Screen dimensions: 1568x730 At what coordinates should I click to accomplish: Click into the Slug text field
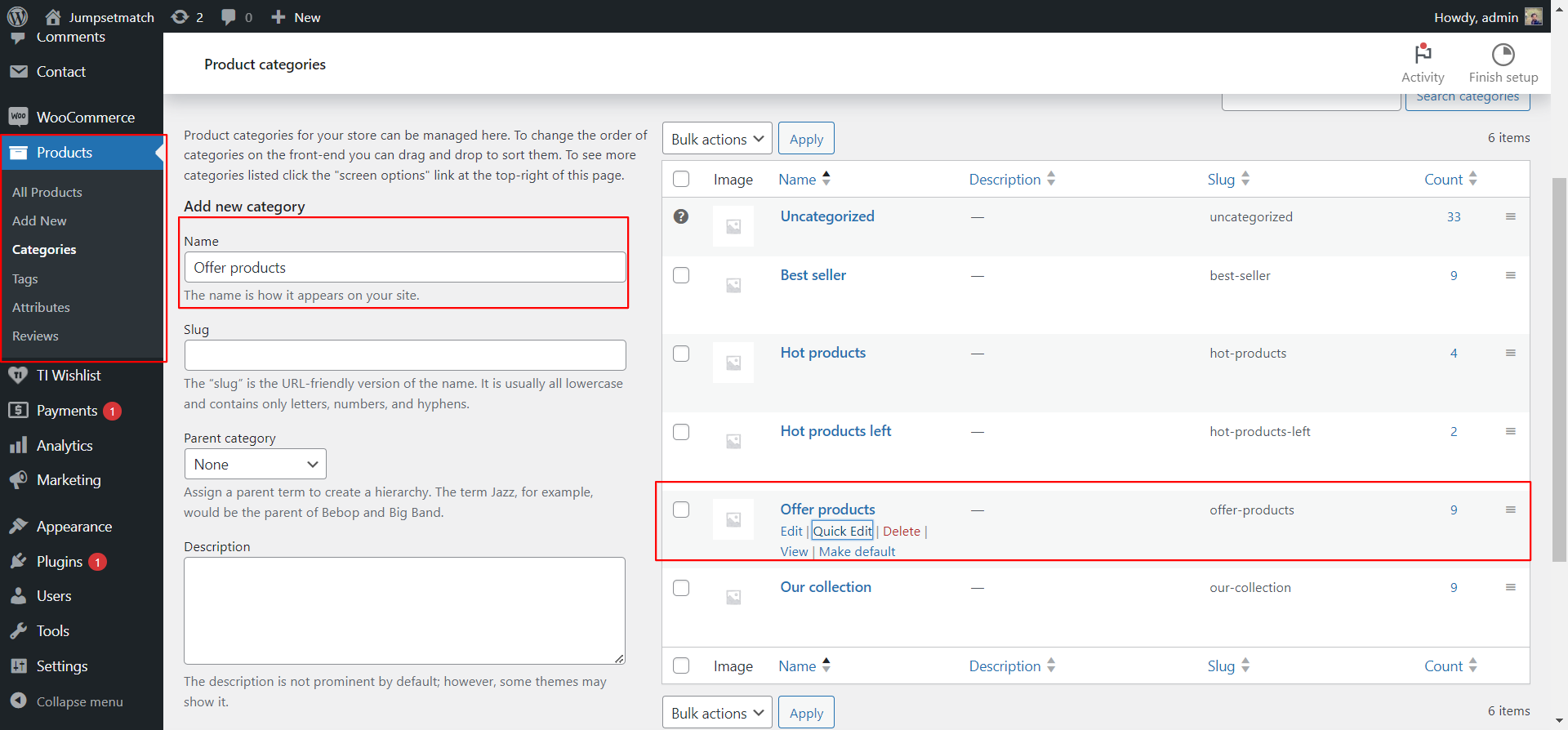coord(405,355)
